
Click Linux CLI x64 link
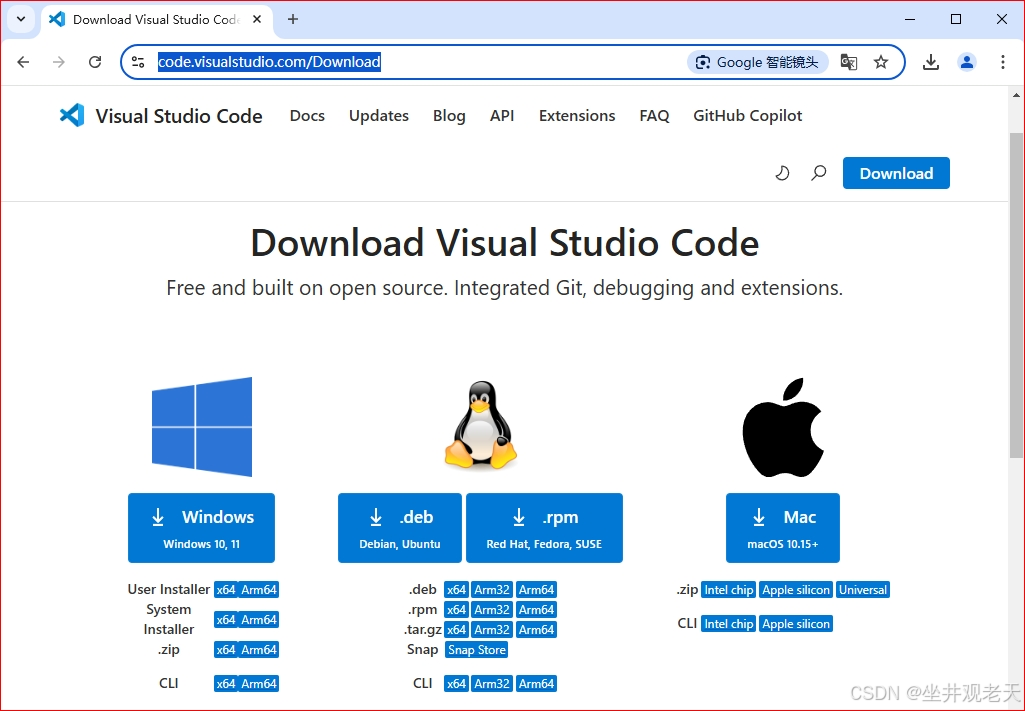[456, 684]
